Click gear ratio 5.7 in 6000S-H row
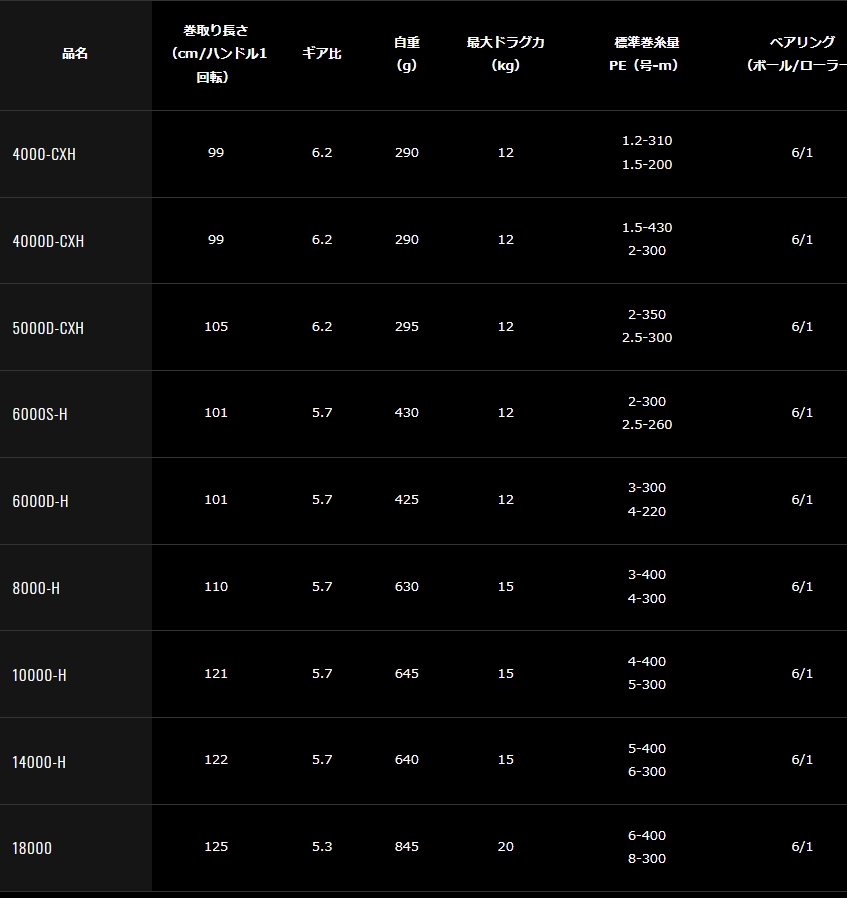847x898 pixels. click(x=322, y=412)
